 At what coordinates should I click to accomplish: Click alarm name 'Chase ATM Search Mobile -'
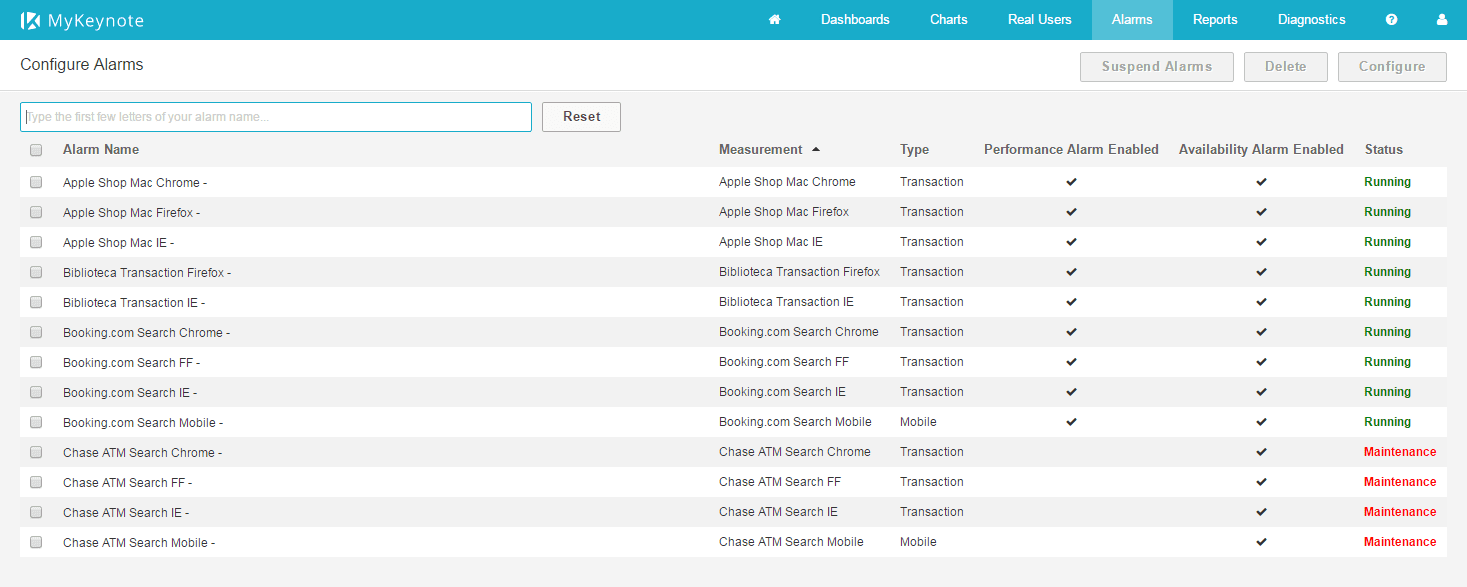pos(139,543)
